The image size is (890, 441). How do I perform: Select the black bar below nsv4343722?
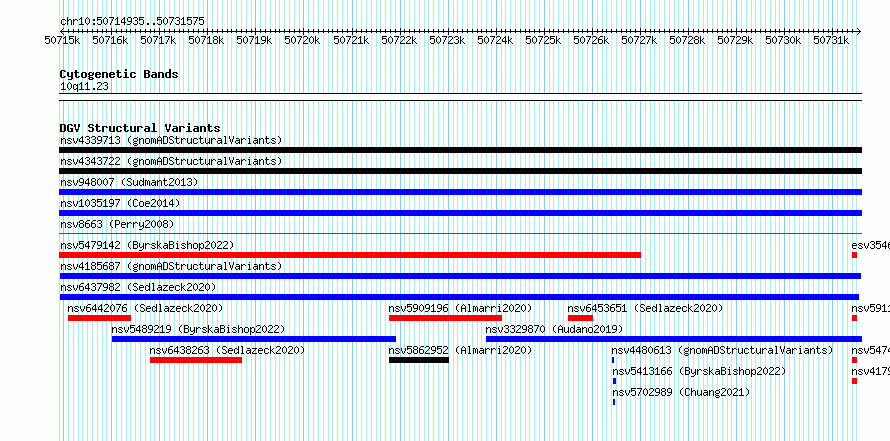[460, 171]
